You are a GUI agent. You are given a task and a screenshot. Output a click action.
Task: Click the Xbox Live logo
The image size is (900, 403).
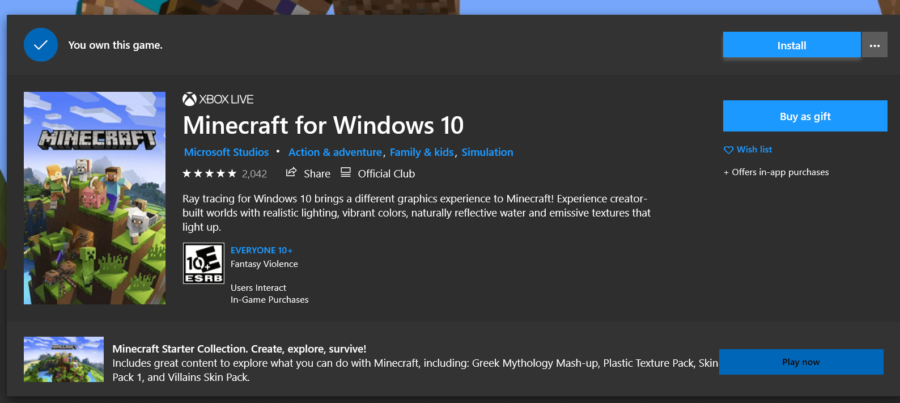pos(188,99)
